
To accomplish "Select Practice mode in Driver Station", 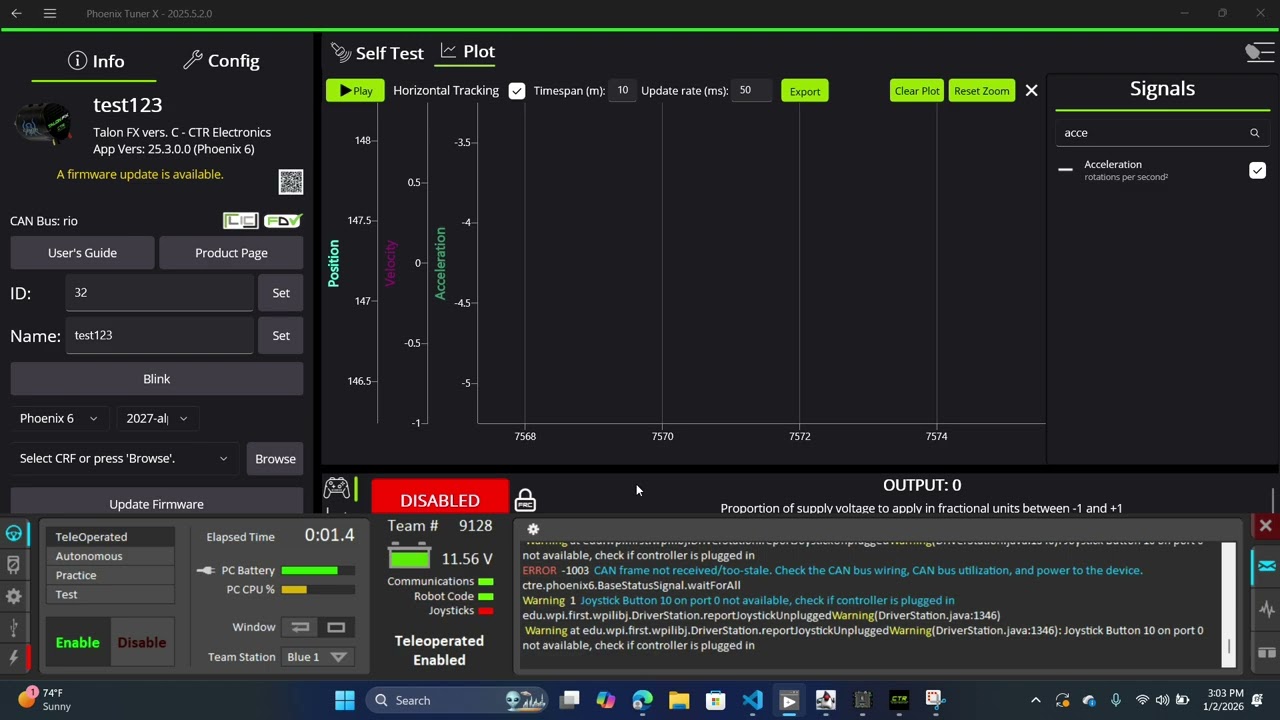I will pos(110,575).
